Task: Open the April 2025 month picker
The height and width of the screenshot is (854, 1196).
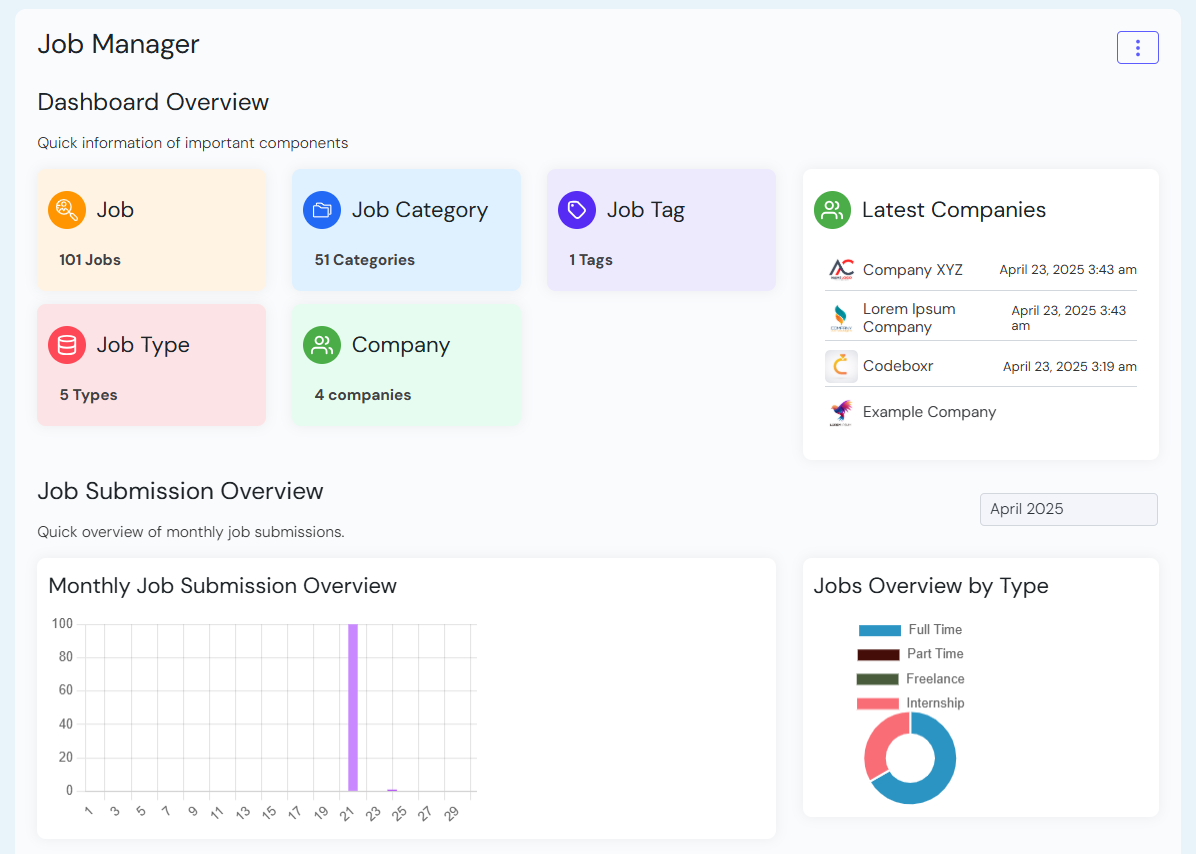Action: tap(1068, 509)
